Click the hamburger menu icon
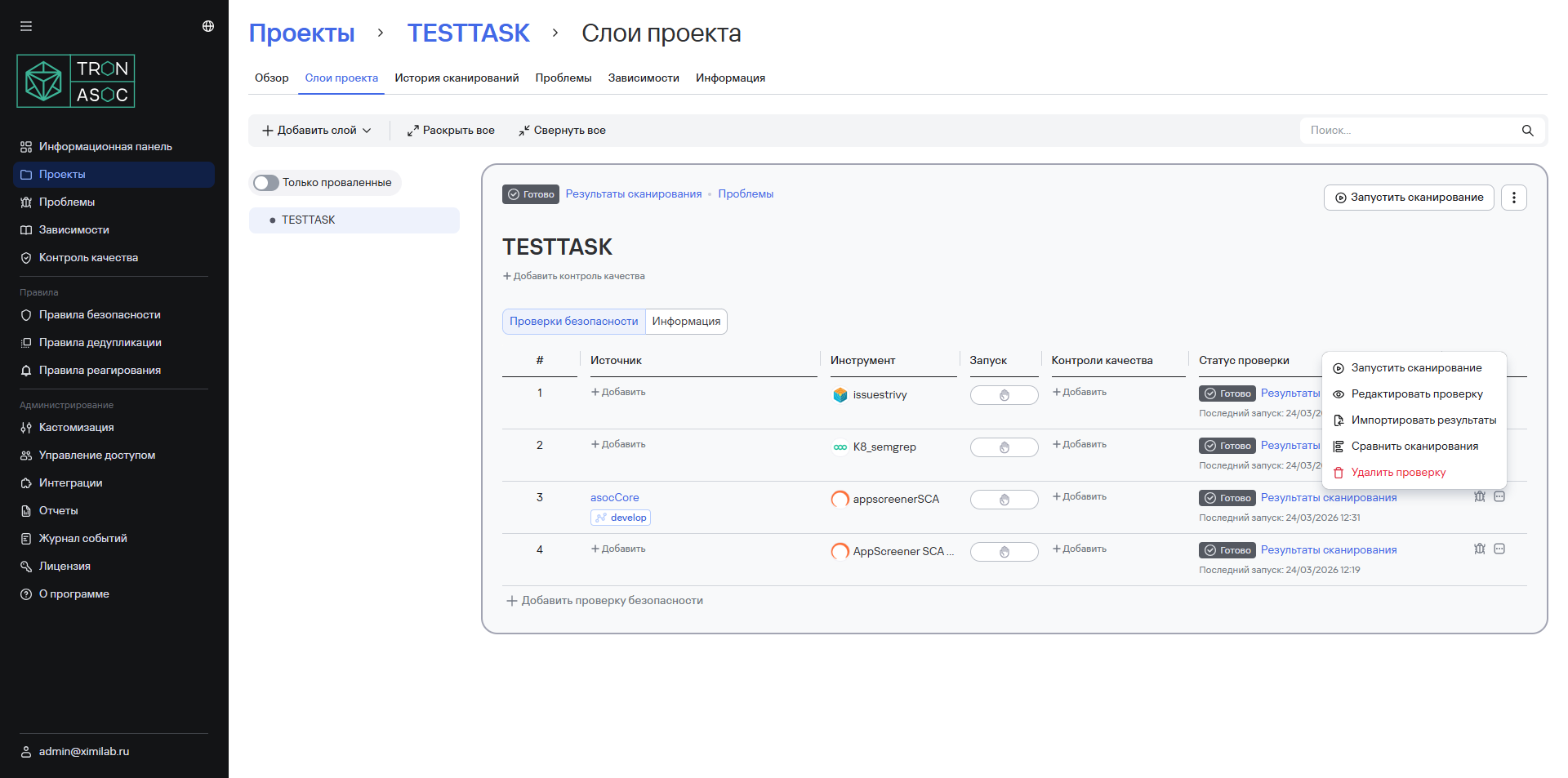1568x778 pixels. [x=25, y=25]
